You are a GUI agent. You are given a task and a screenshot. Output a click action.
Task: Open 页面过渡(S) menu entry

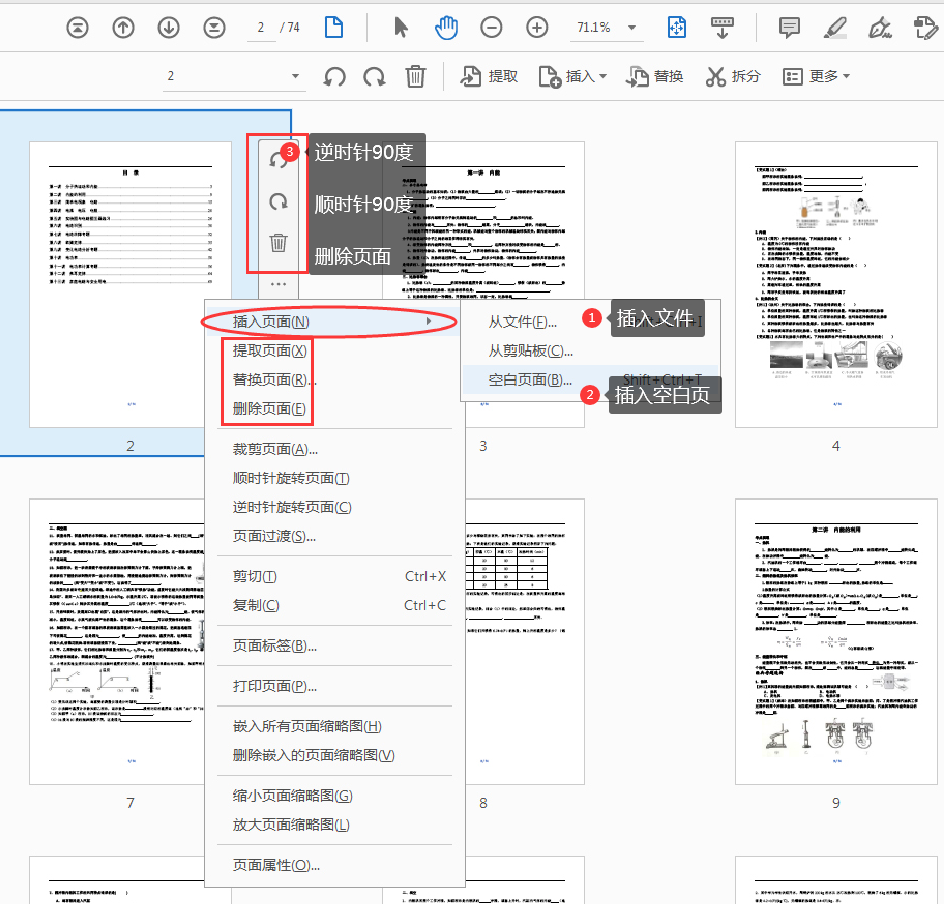[335, 536]
